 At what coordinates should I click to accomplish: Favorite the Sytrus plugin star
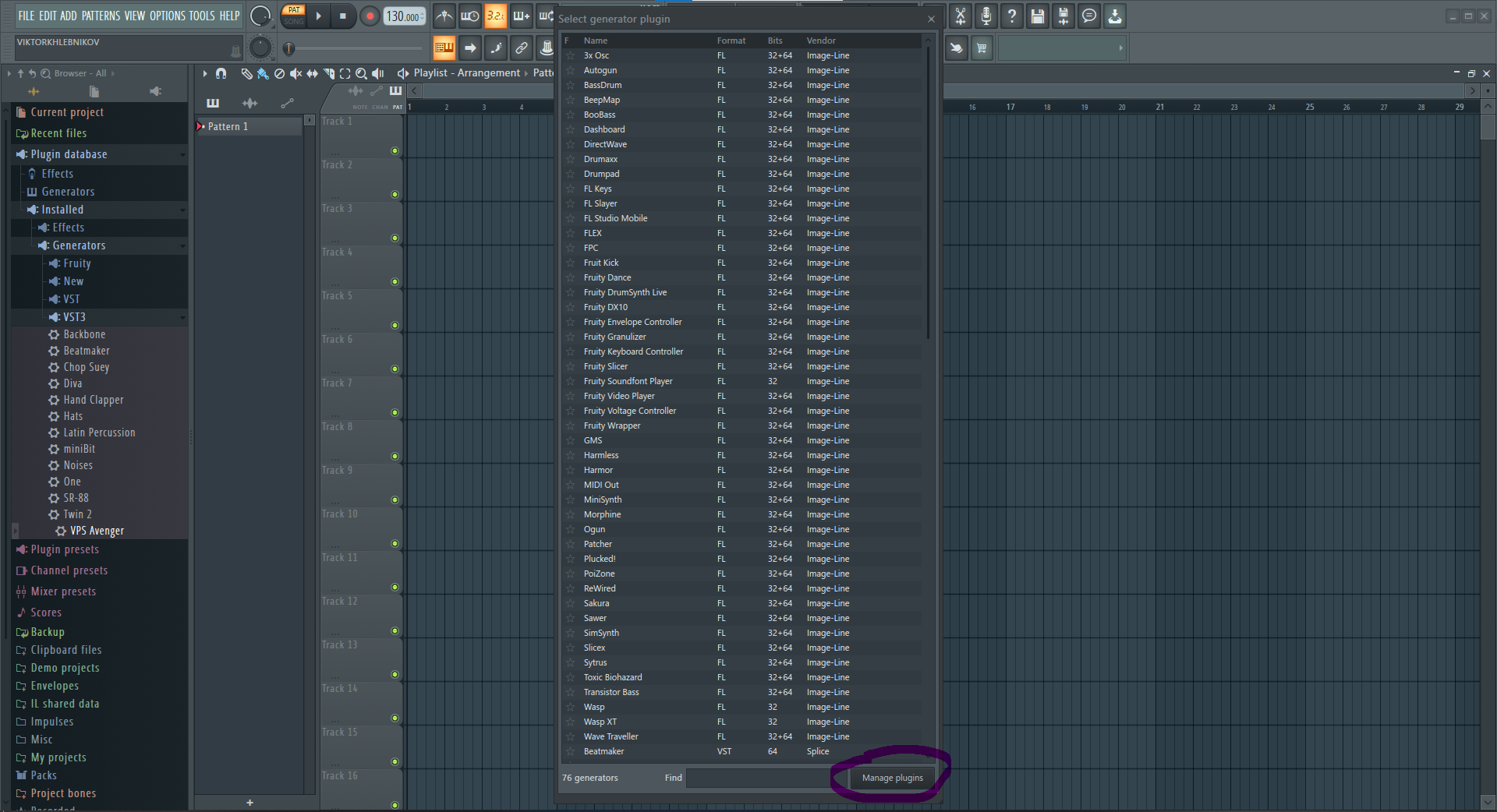570,662
